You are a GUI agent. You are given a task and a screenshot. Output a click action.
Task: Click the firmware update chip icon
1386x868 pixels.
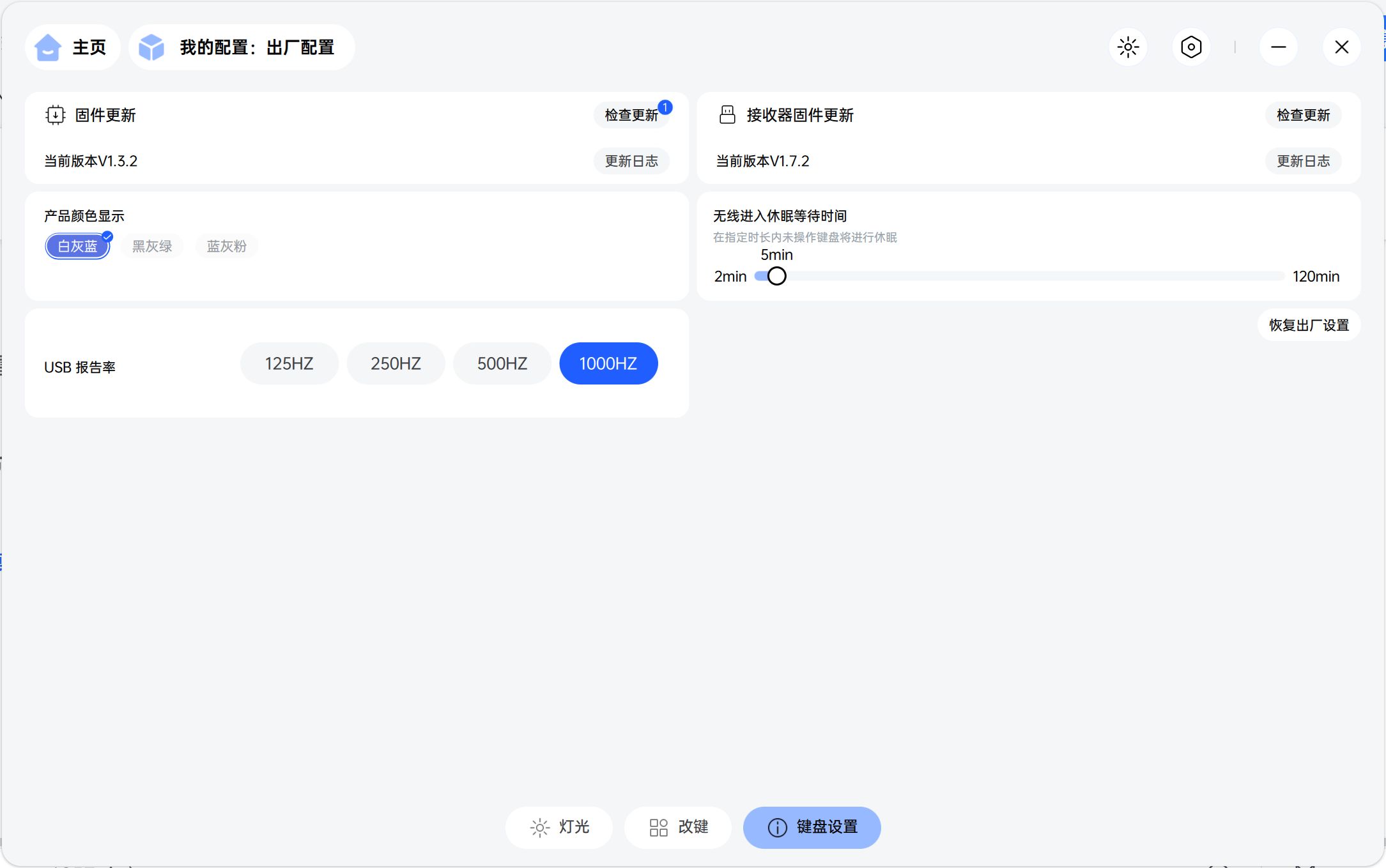(56, 115)
